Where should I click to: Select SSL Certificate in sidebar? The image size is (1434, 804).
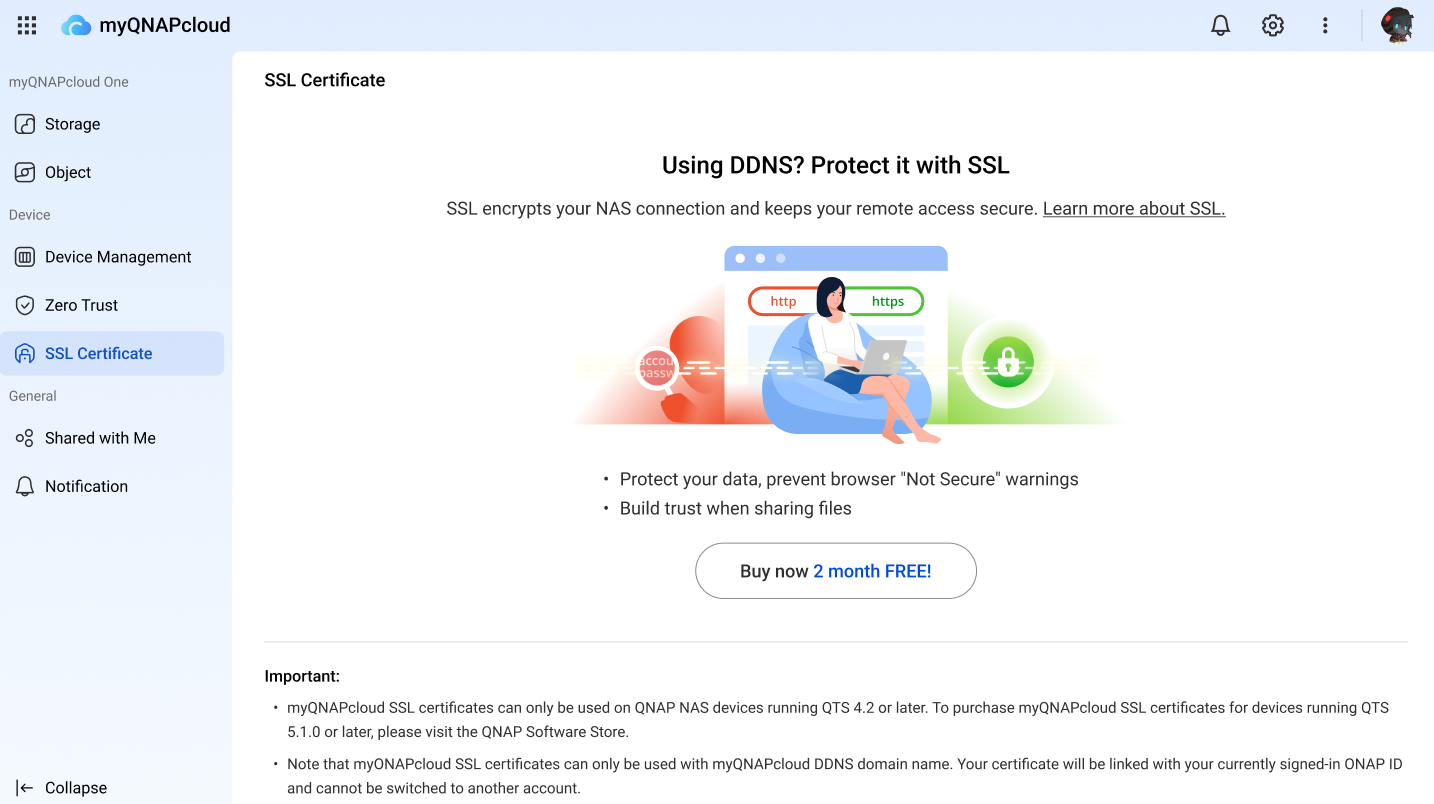click(98, 353)
